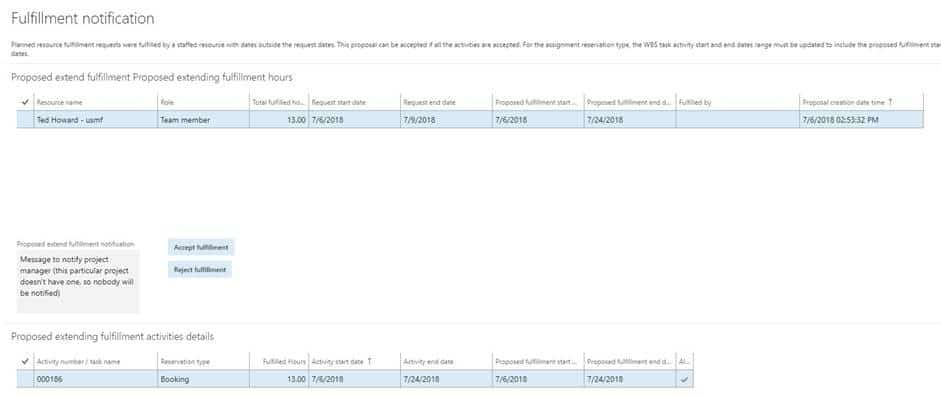Toggle select-all checkmark in activities details grid
The width and height of the screenshot is (941, 397).
tap(25, 362)
